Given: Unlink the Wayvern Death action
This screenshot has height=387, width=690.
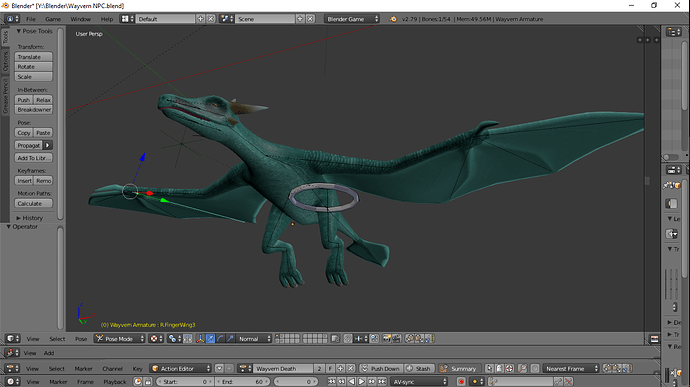Looking at the screenshot, I should 350,369.
